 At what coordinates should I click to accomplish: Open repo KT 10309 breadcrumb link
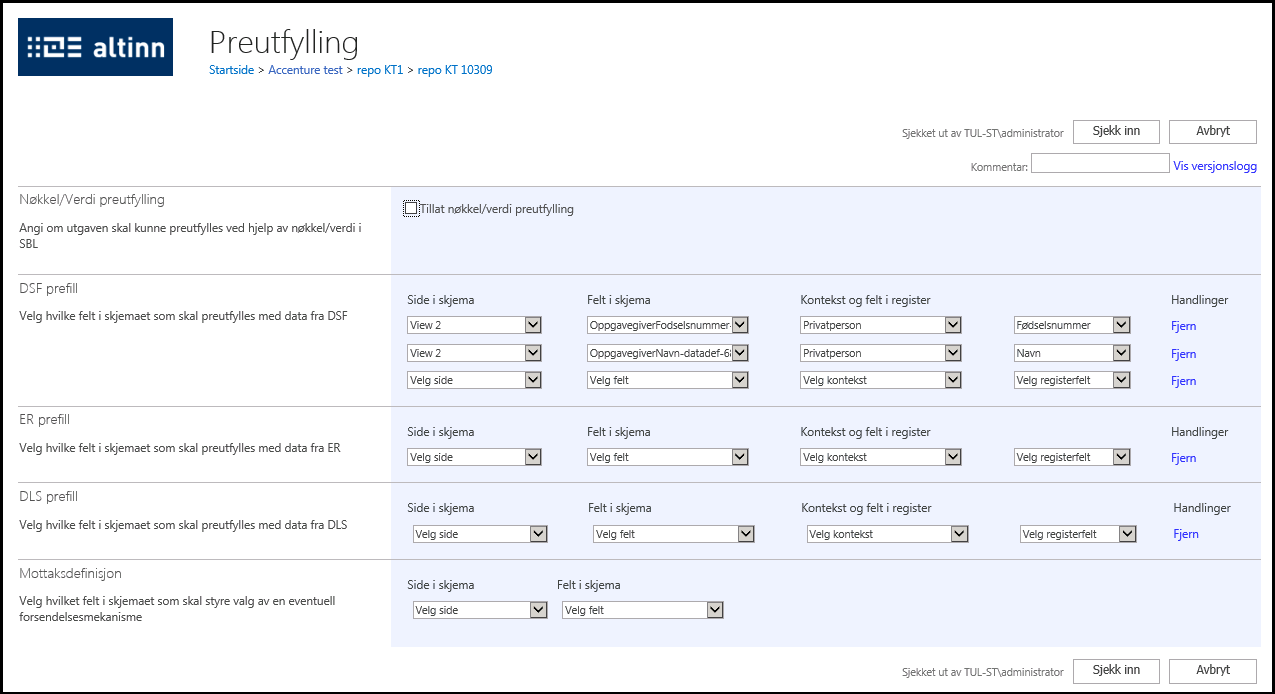(x=455, y=70)
